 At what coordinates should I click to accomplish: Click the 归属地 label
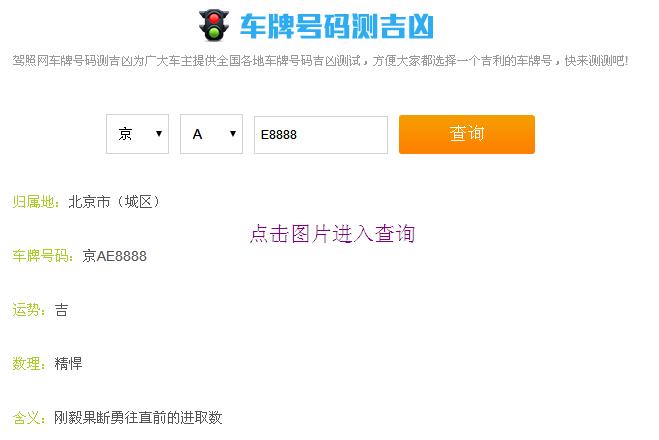tap(36, 202)
